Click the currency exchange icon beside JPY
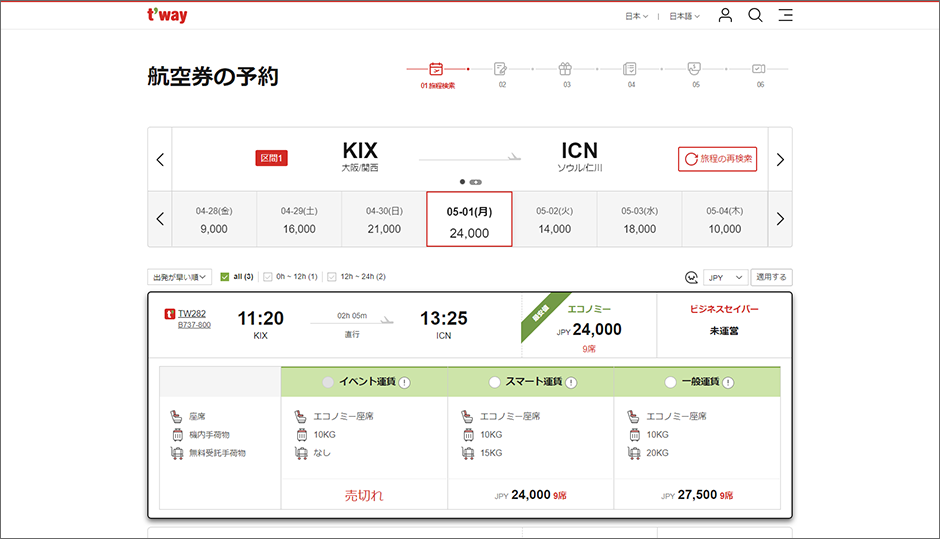 click(690, 277)
